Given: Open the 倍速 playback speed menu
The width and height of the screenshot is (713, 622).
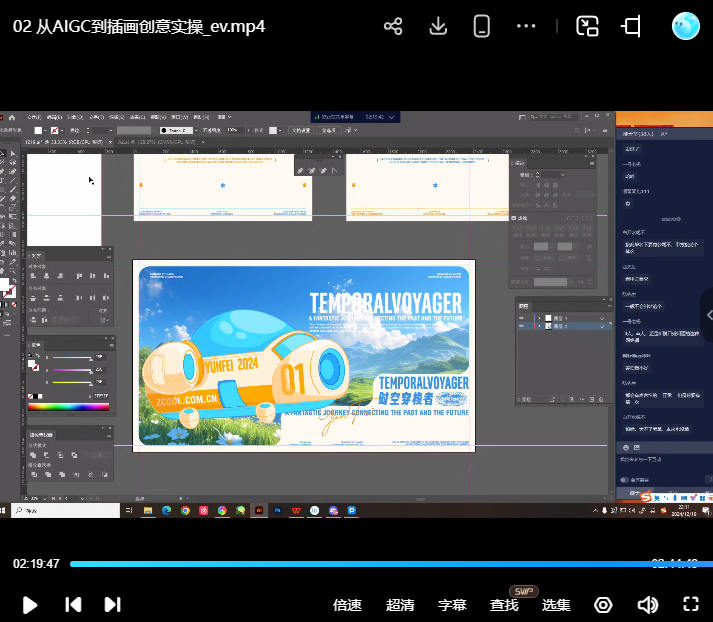Looking at the screenshot, I should [x=347, y=604].
